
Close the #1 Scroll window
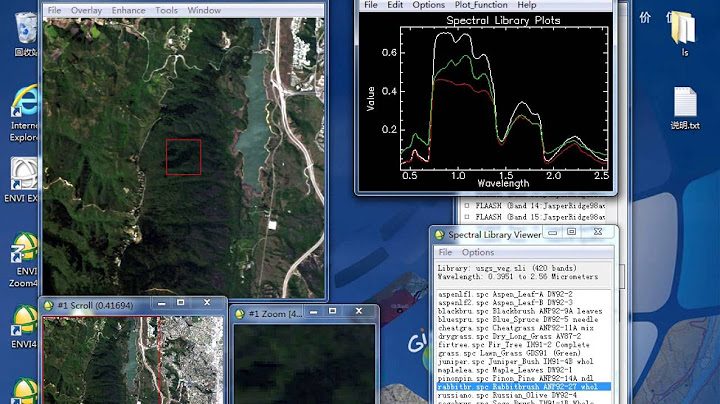[207, 303]
